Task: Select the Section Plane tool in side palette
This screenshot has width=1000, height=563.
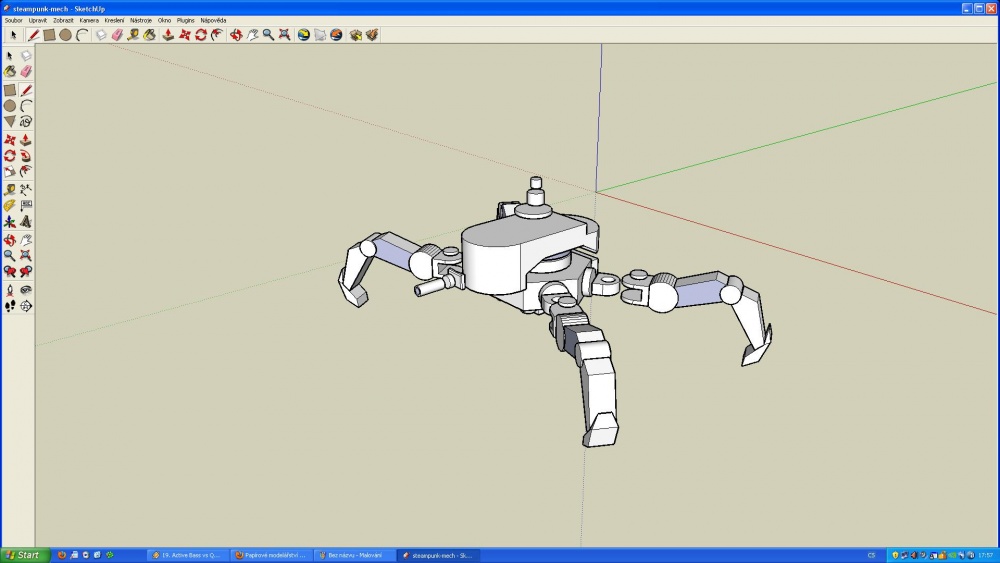Action: point(26,306)
